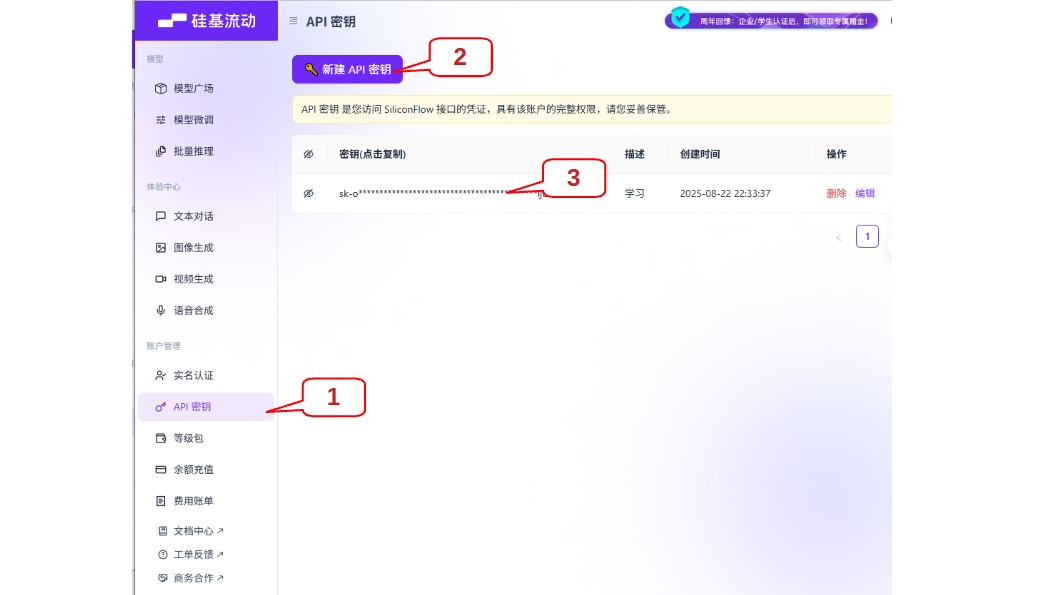Screen dimensions: 1058x595
Task: Delete the key via 删除 link
Action: click(x=836, y=194)
